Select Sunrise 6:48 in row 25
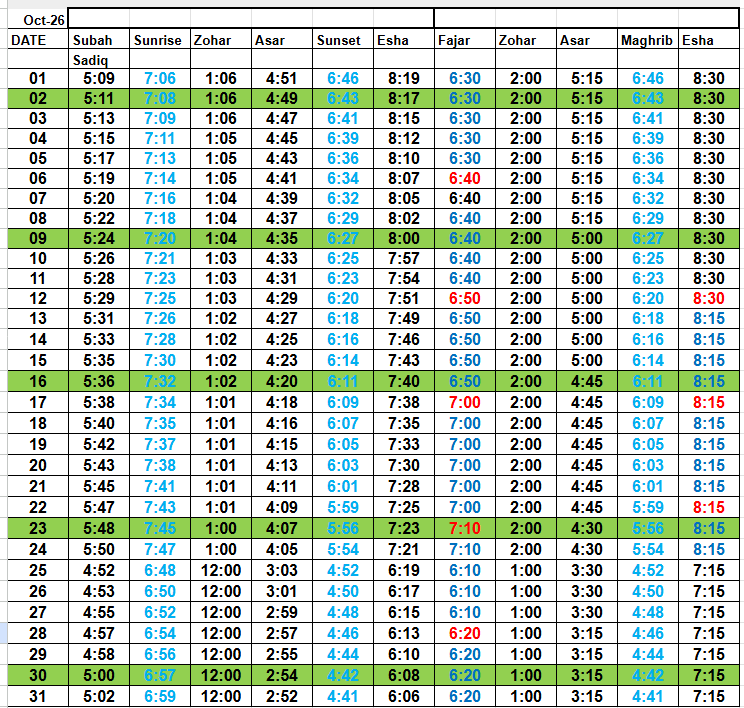Image resolution: width=744 pixels, height=708 pixels. coord(160,570)
